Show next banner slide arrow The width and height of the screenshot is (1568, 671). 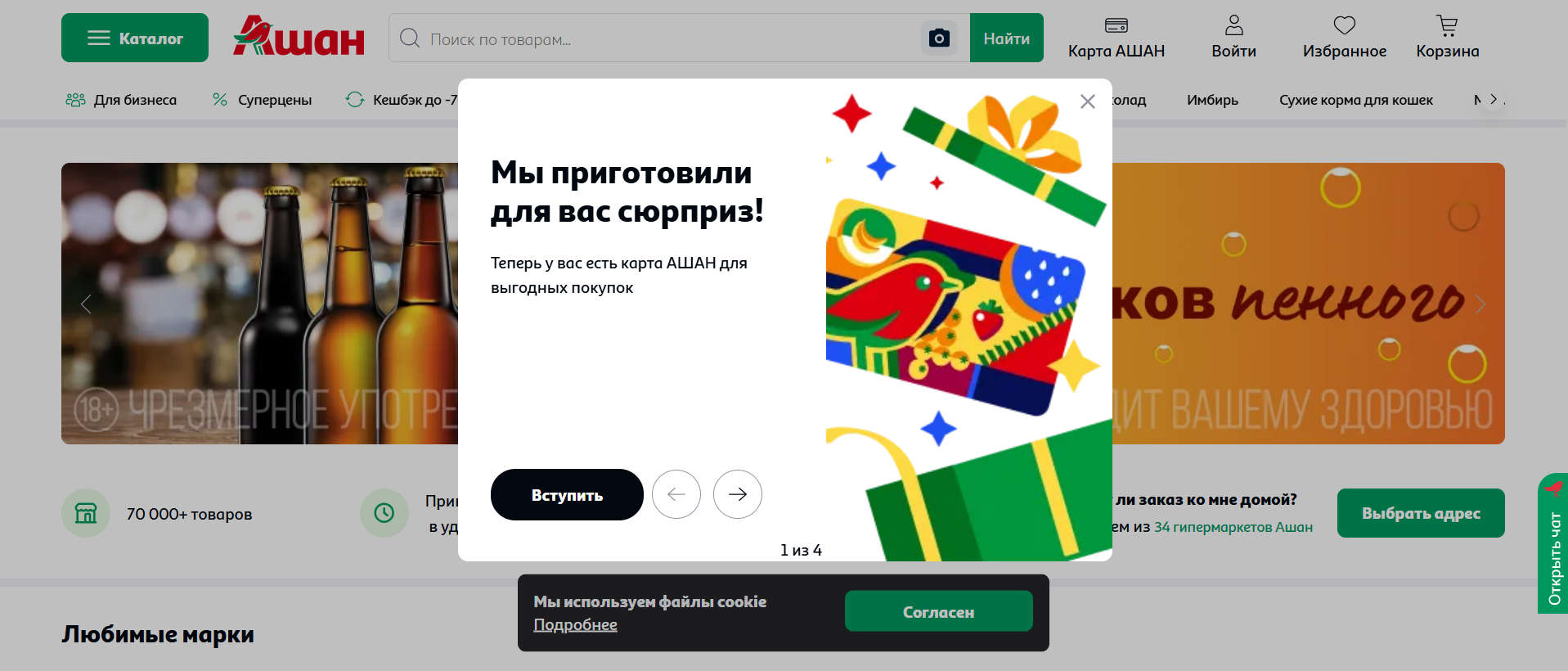(1480, 304)
